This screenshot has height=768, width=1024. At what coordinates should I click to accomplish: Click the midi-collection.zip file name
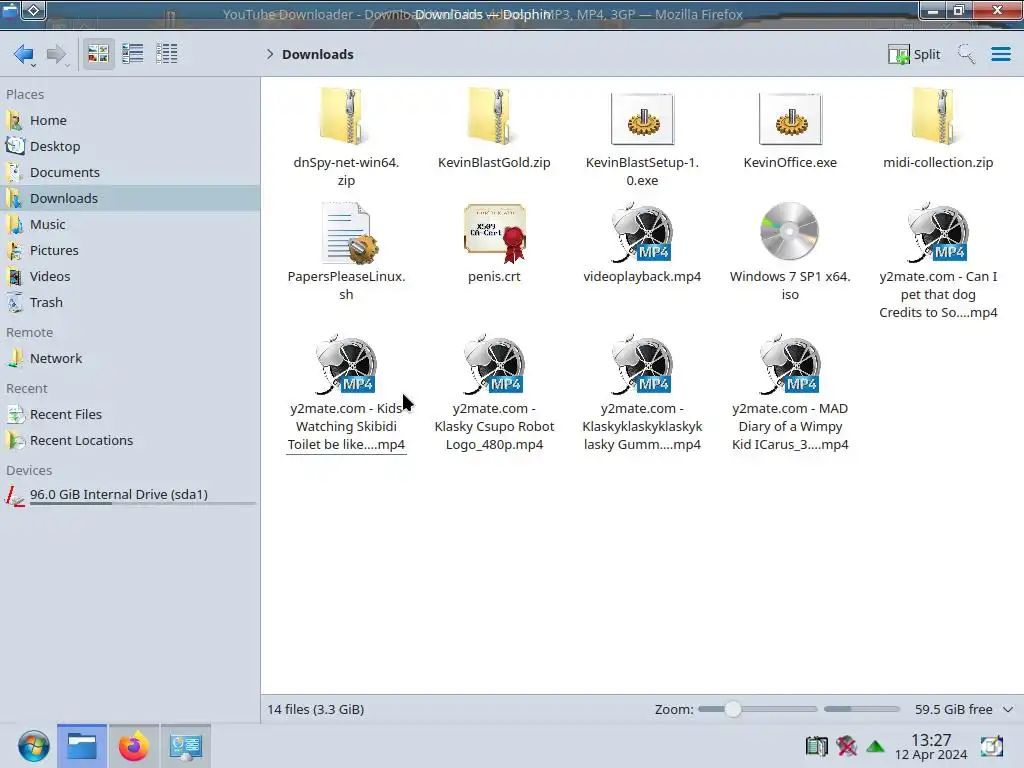point(938,163)
